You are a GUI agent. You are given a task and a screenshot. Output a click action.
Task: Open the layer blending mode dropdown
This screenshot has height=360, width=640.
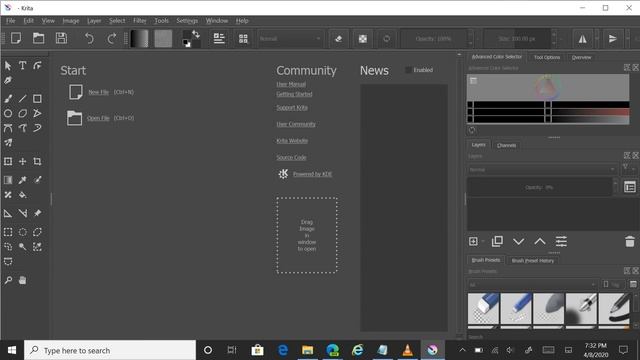542,169
